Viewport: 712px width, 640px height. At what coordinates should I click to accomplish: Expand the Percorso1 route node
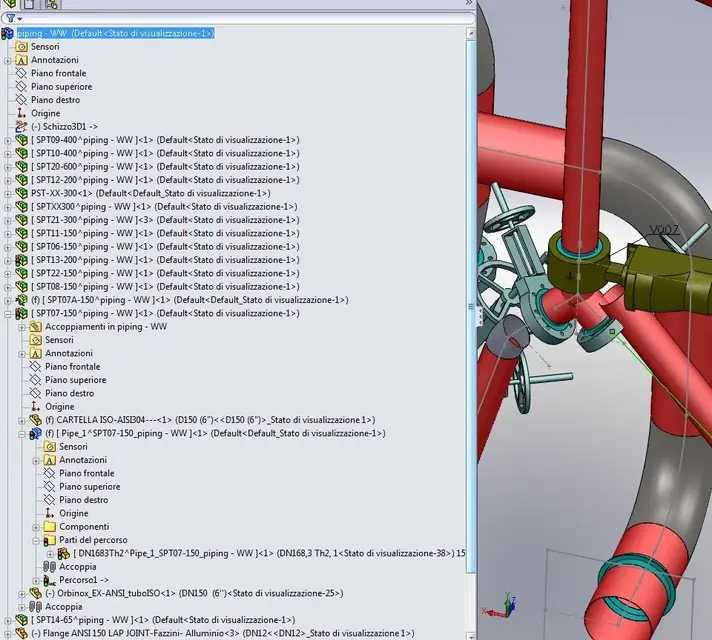click(36, 580)
